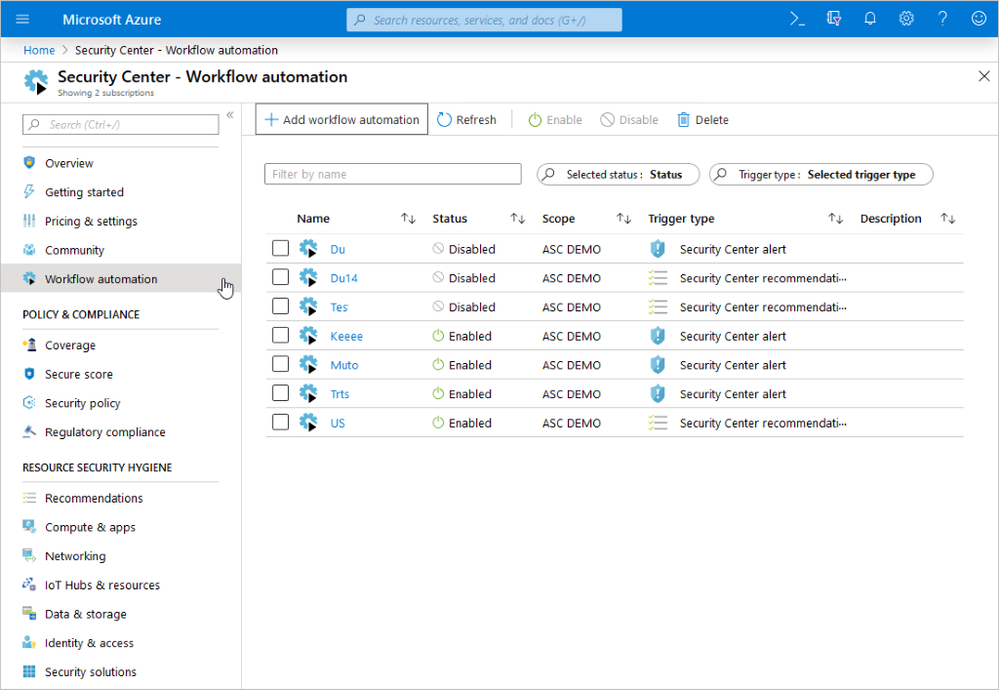Image resolution: width=999 pixels, height=690 pixels.
Task: Click the Du14 workflow automation icon
Action: point(308,278)
